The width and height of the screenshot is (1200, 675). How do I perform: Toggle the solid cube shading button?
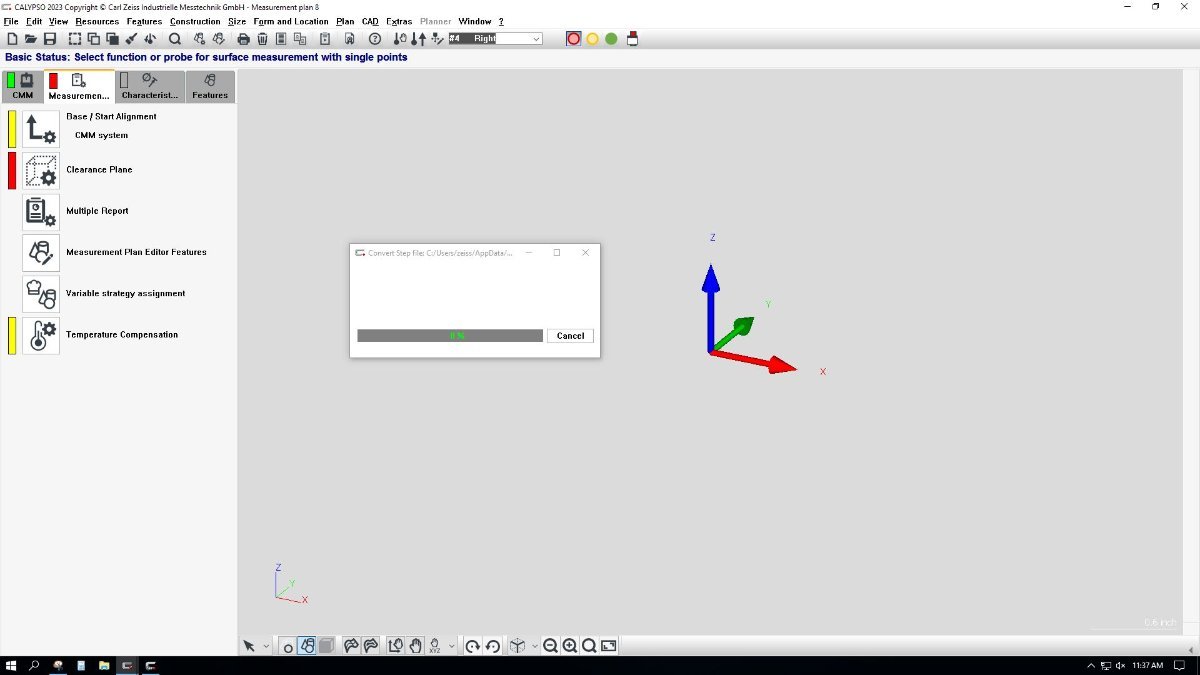click(326, 646)
